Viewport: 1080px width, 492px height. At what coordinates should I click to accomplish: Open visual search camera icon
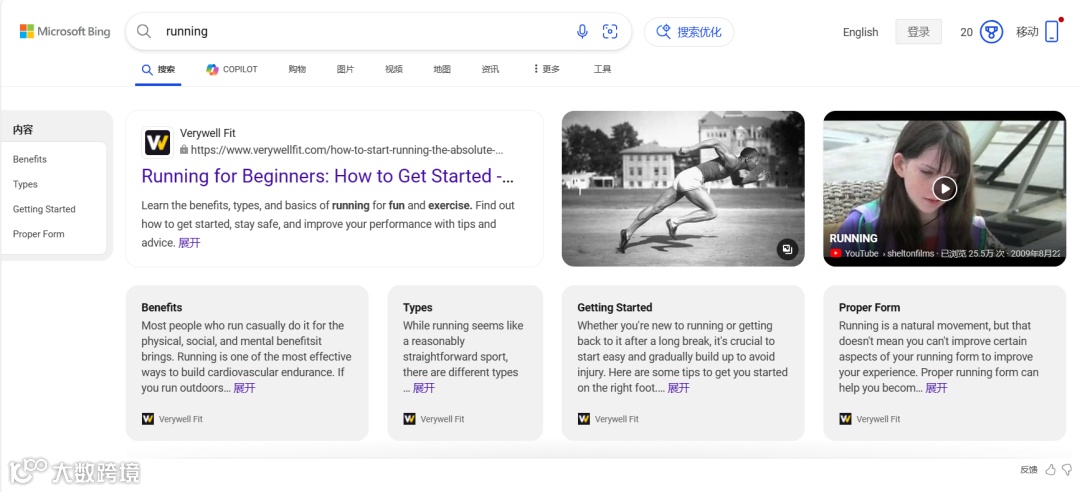610,32
